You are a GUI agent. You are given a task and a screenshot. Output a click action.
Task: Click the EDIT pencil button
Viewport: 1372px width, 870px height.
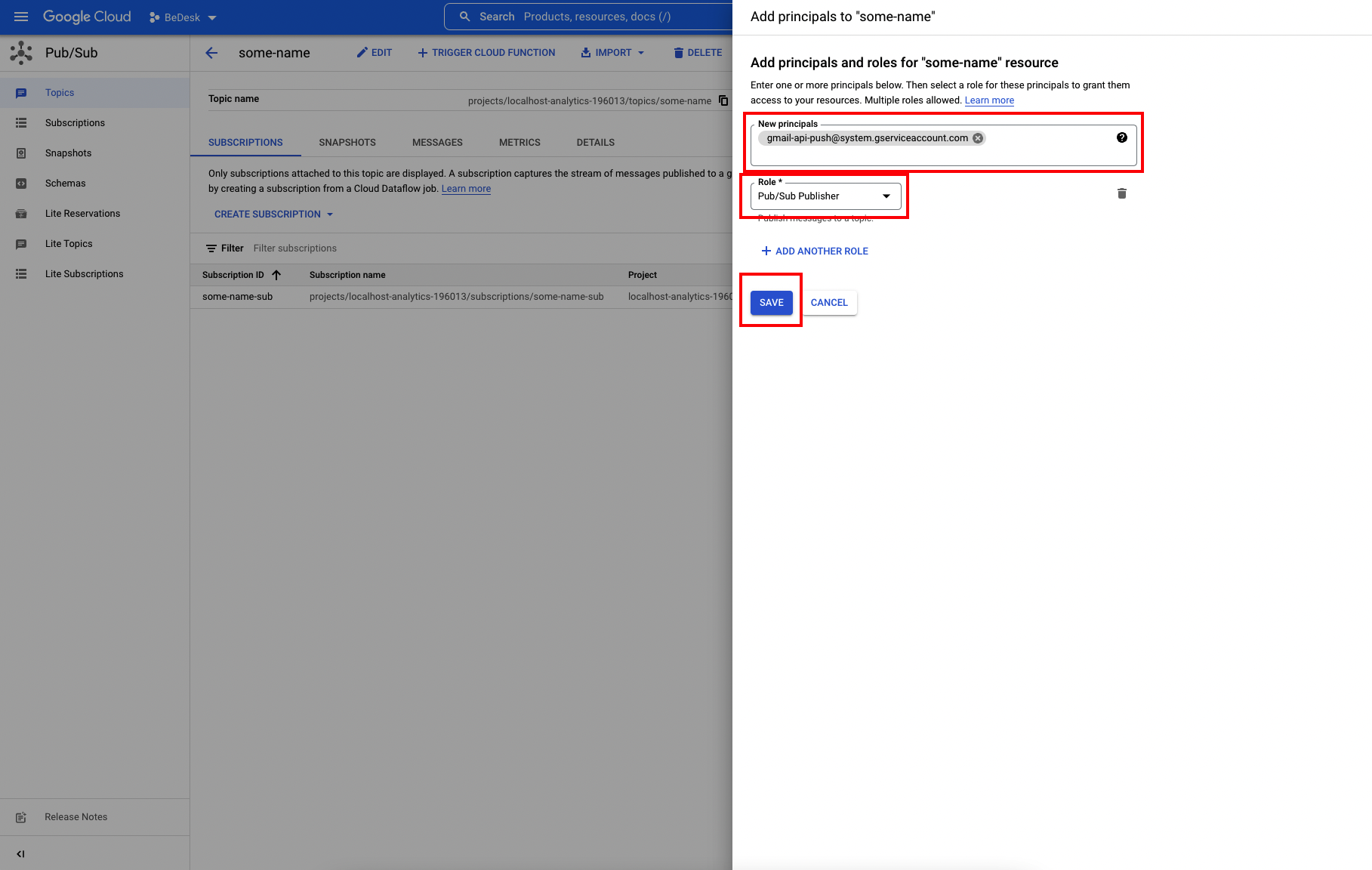click(x=375, y=53)
